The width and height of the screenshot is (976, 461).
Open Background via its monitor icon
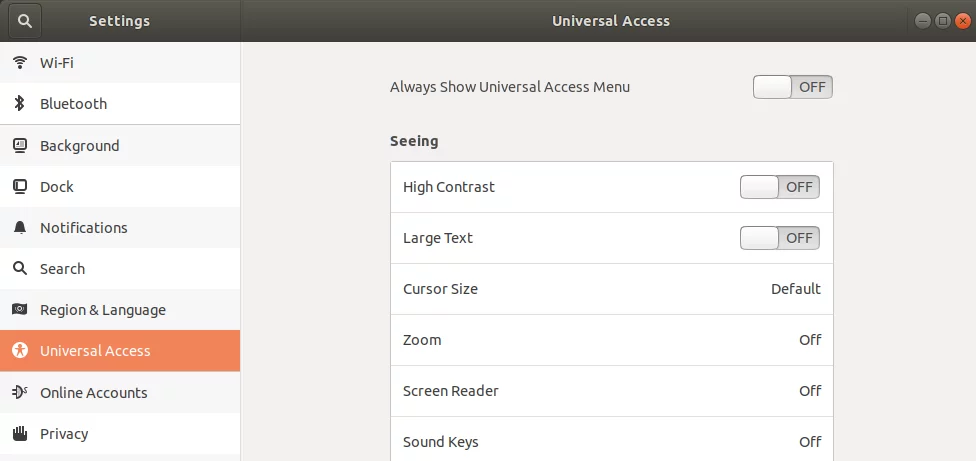coord(20,146)
